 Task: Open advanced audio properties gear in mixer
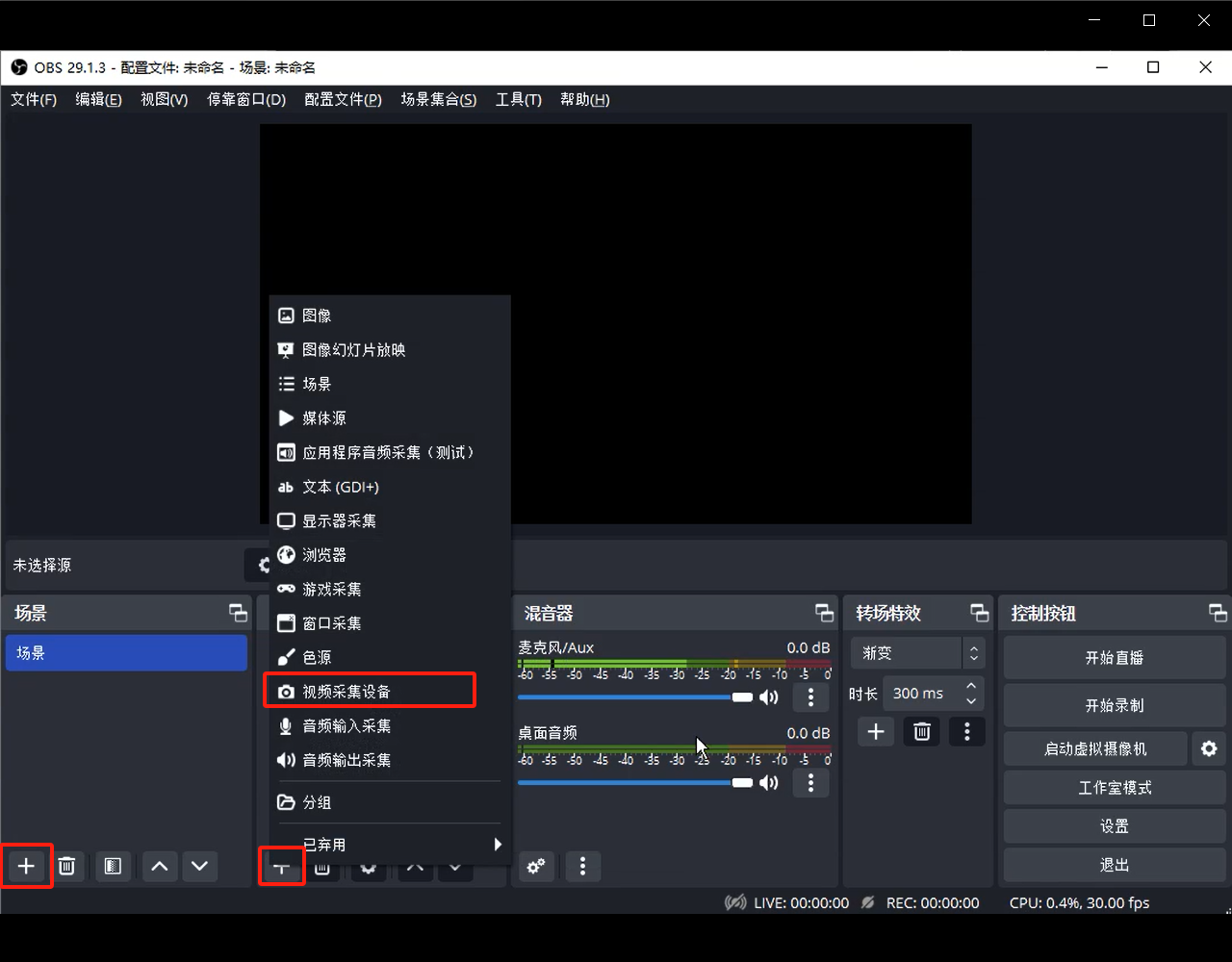click(x=536, y=866)
